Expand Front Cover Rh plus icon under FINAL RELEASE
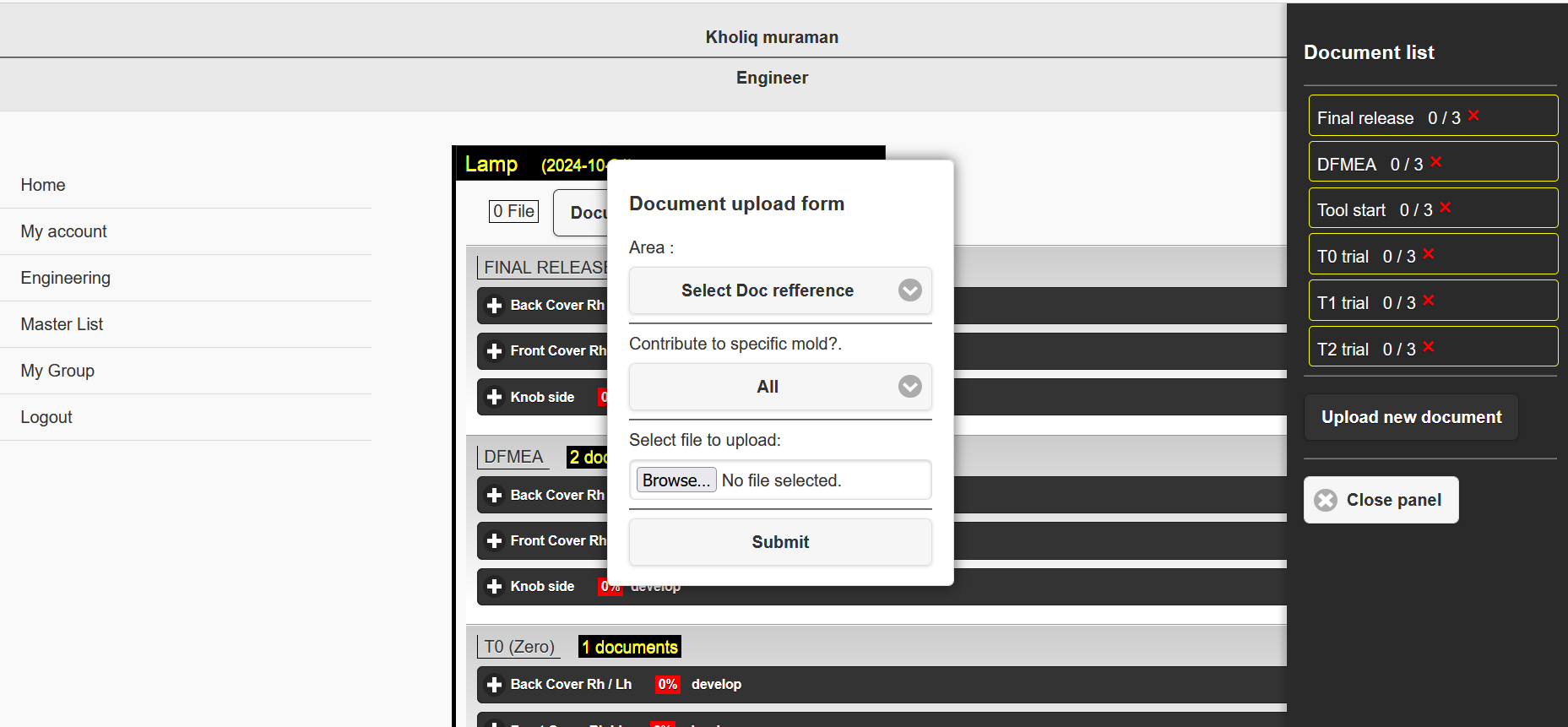The height and width of the screenshot is (727, 1568). 495,351
